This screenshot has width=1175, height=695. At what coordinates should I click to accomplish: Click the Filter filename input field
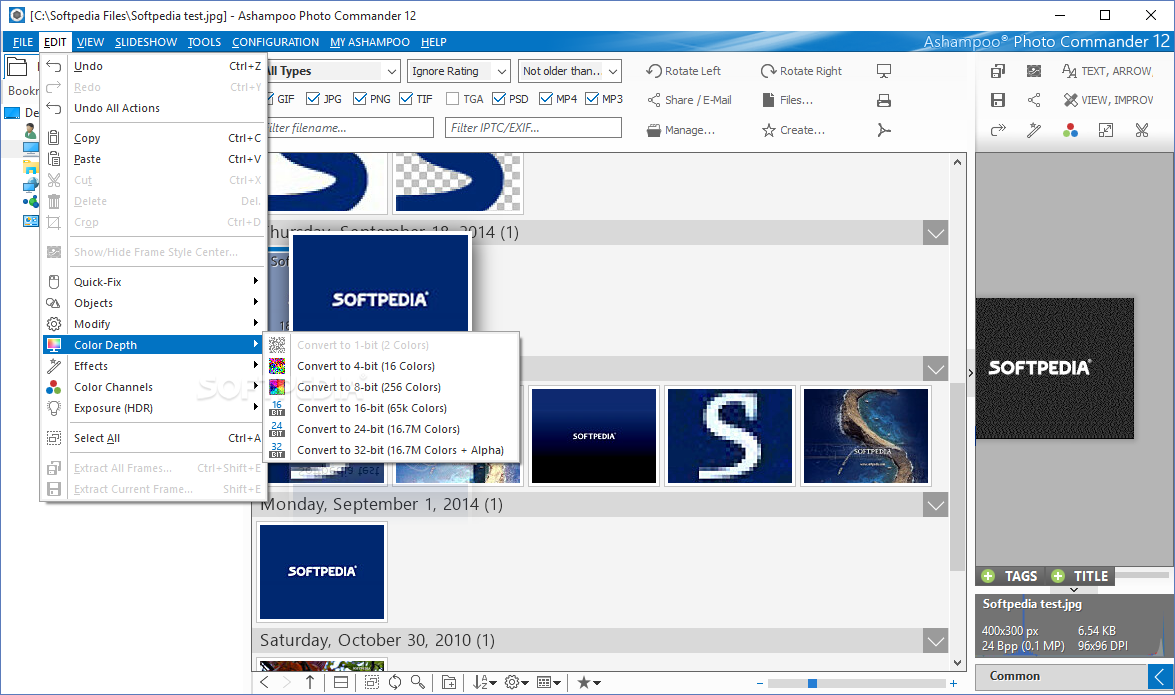(x=350, y=128)
